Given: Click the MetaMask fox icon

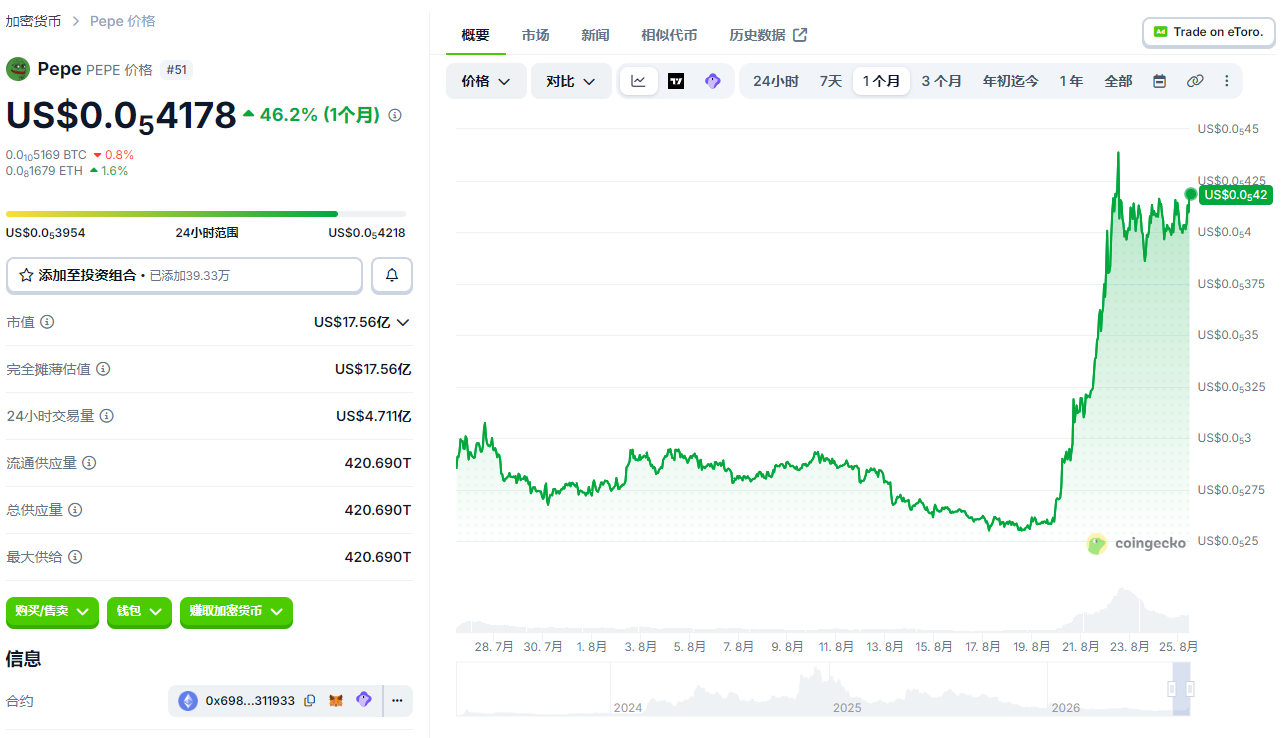Looking at the screenshot, I should coord(337,701).
